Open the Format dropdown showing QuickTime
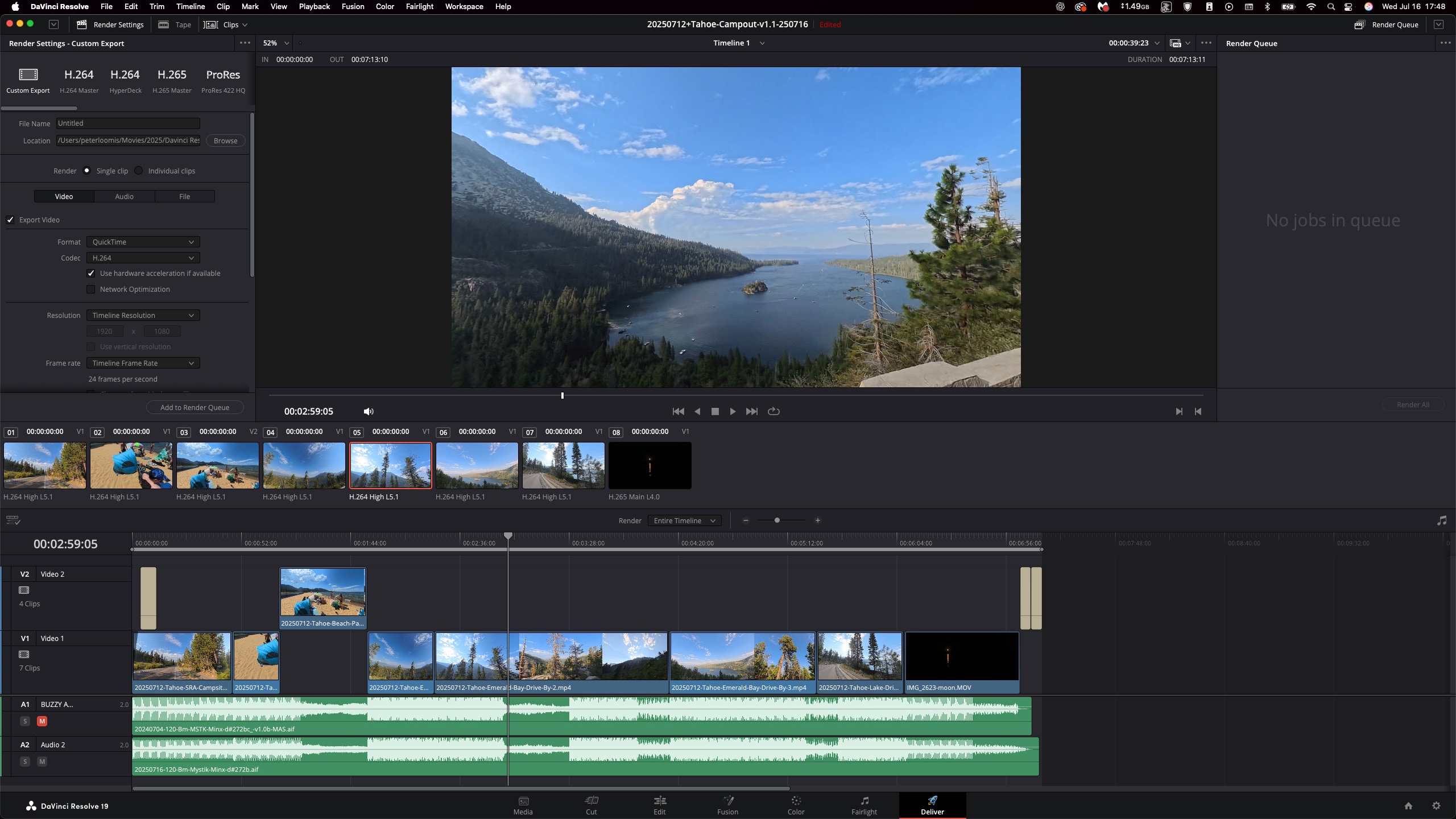Screen dimensions: 1456x819 pyautogui.click(x=142, y=241)
